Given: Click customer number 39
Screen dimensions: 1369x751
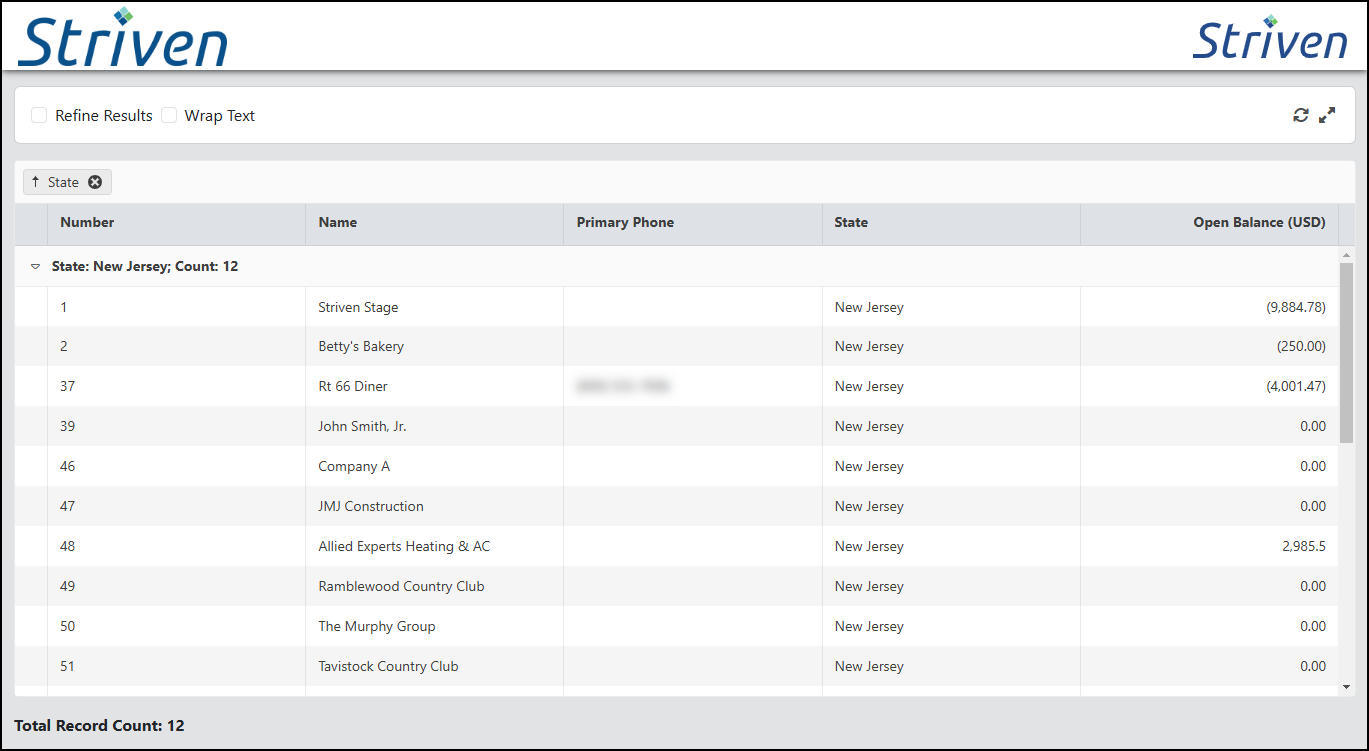Looking at the screenshot, I should (x=67, y=426).
